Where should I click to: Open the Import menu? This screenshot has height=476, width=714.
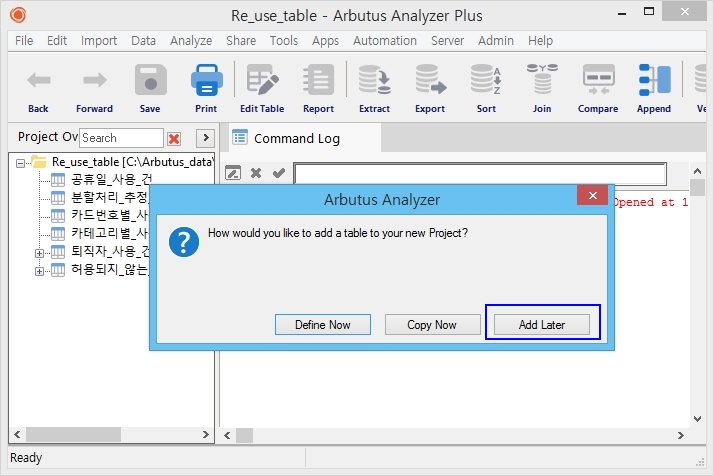coord(99,41)
